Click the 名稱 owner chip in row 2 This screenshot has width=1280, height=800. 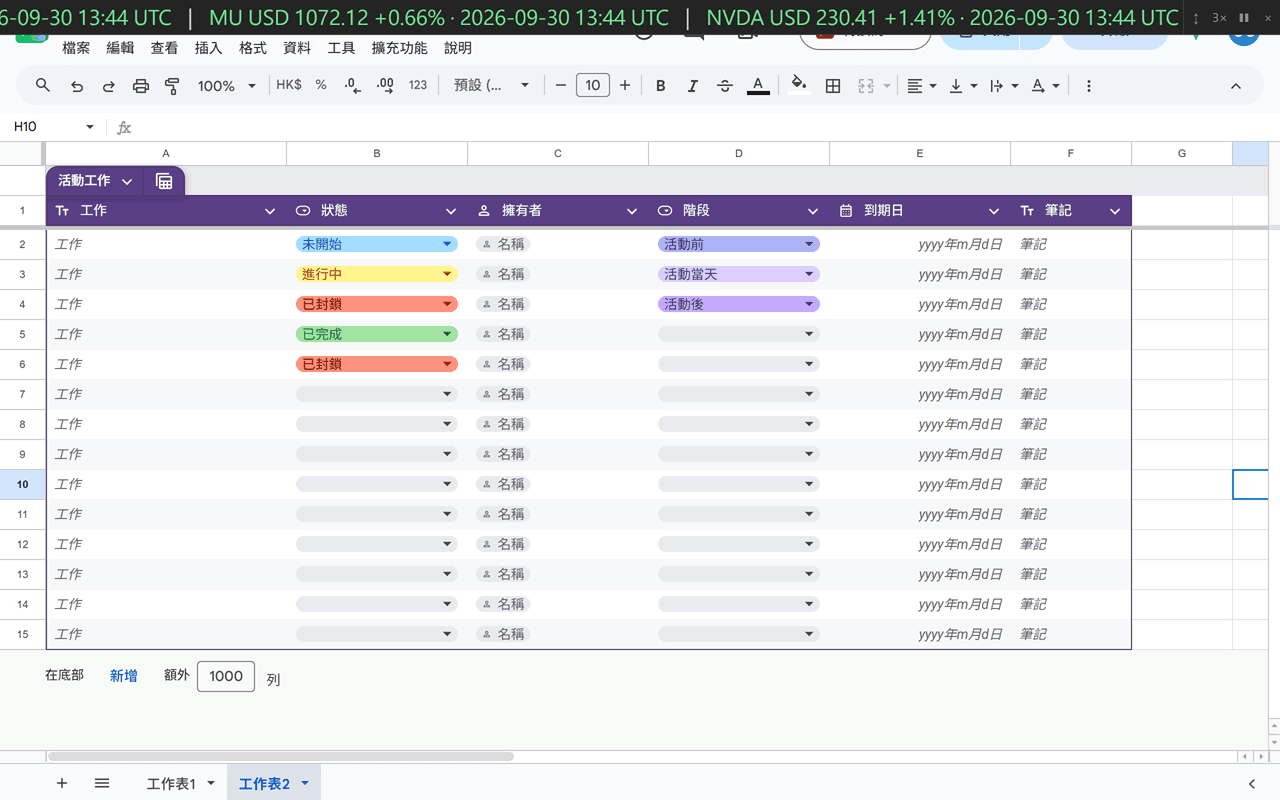[503, 244]
